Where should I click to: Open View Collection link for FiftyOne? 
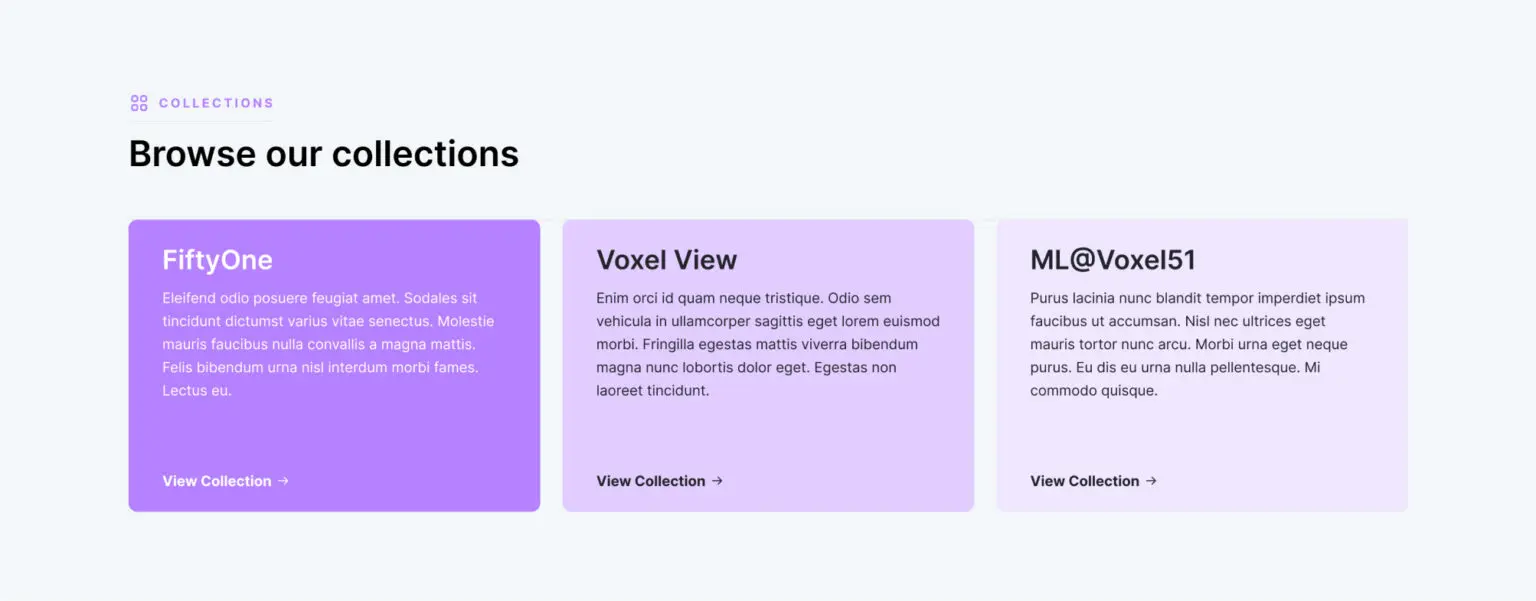coord(226,481)
